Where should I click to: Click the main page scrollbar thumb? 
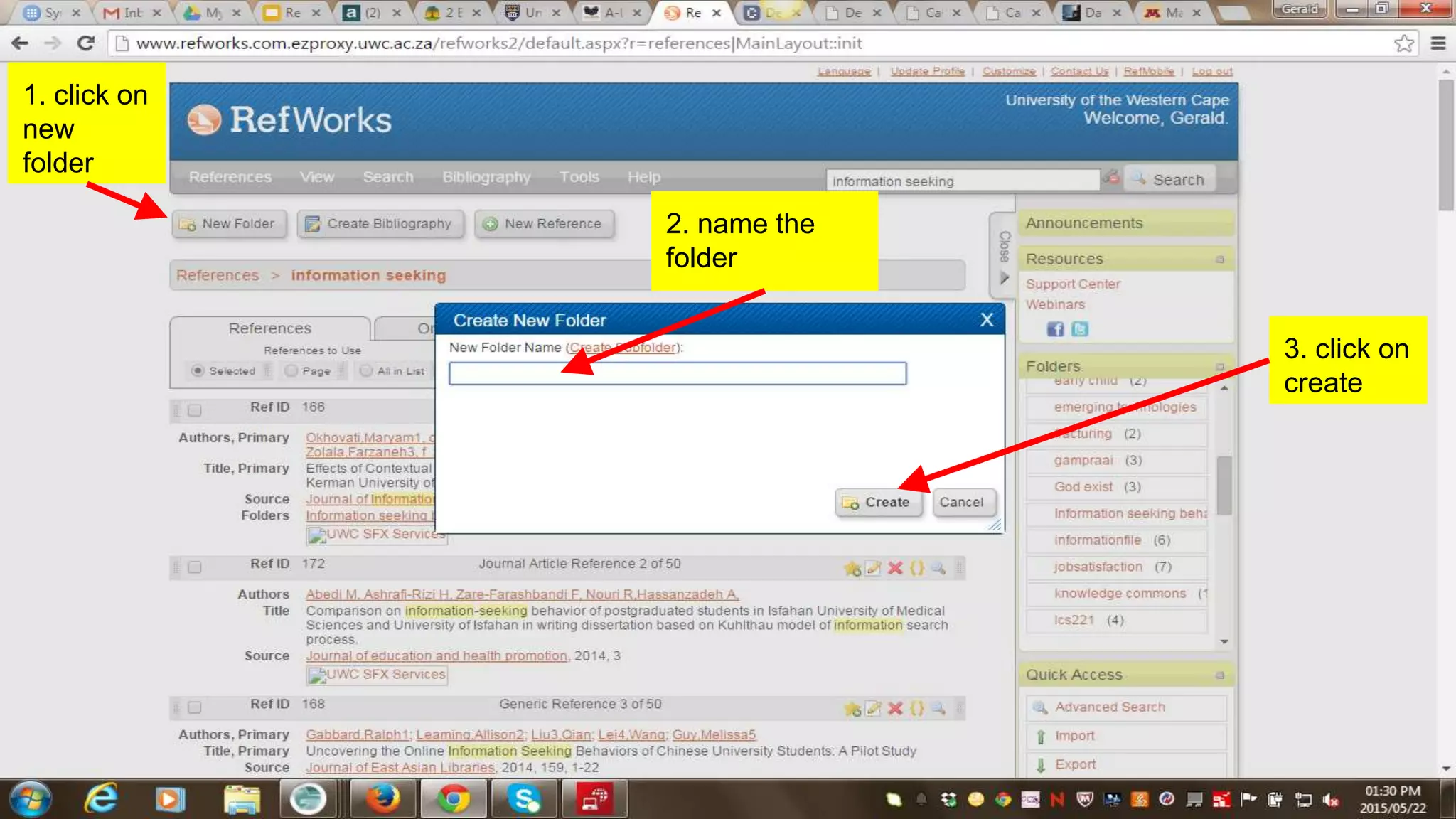(1446, 146)
